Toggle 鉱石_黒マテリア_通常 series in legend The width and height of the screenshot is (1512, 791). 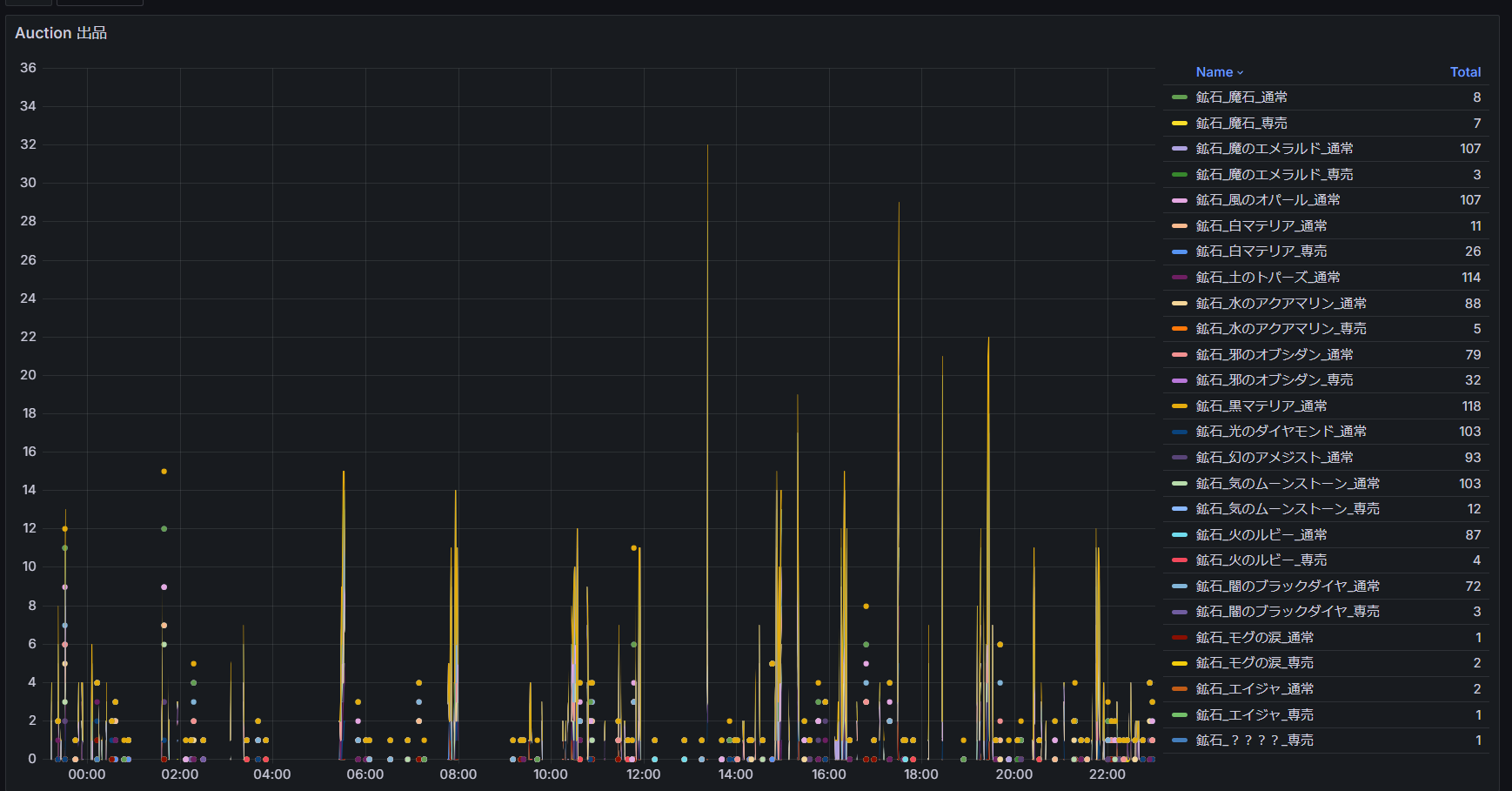pyautogui.click(x=1261, y=406)
